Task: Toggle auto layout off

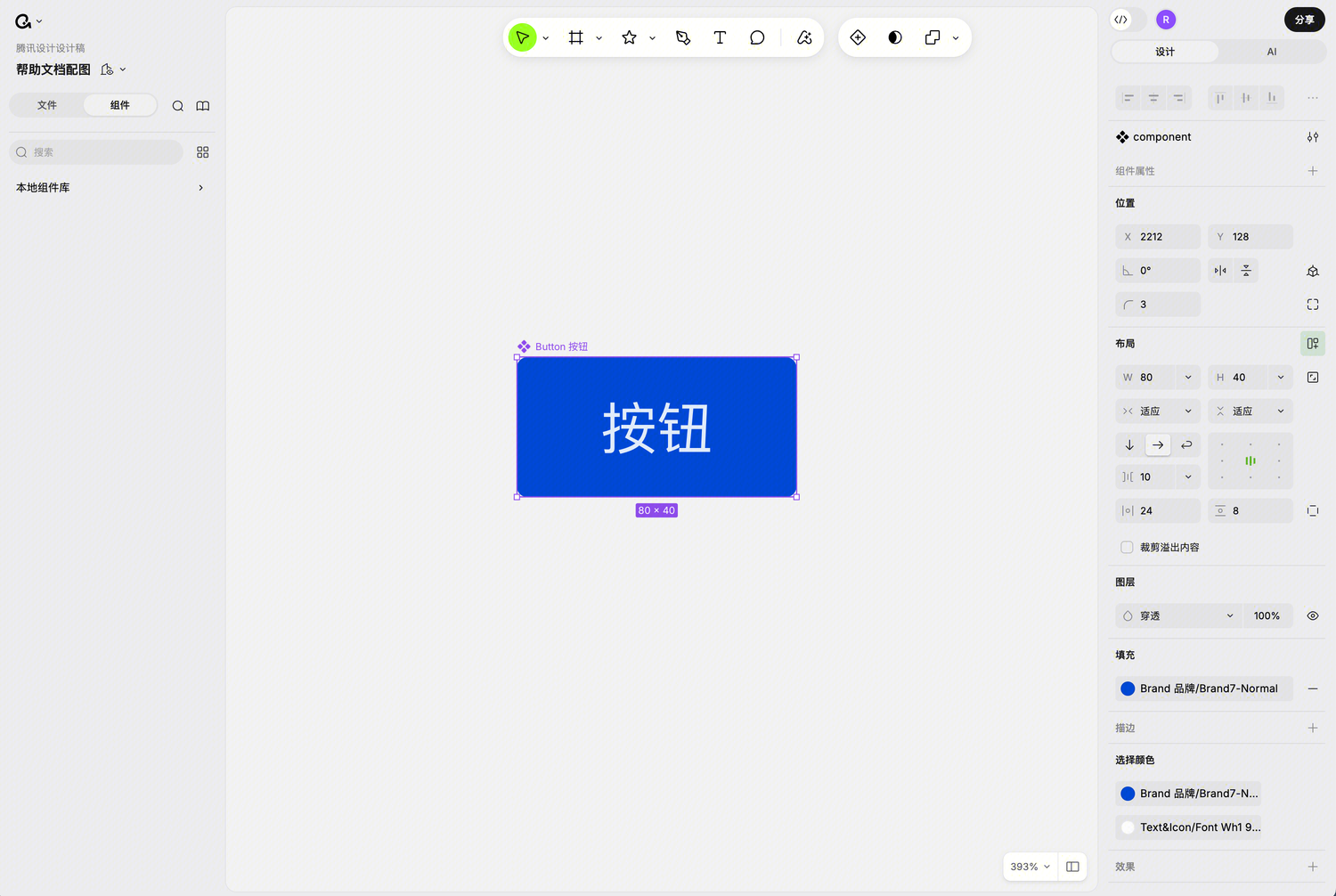Action: [x=1312, y=343]
